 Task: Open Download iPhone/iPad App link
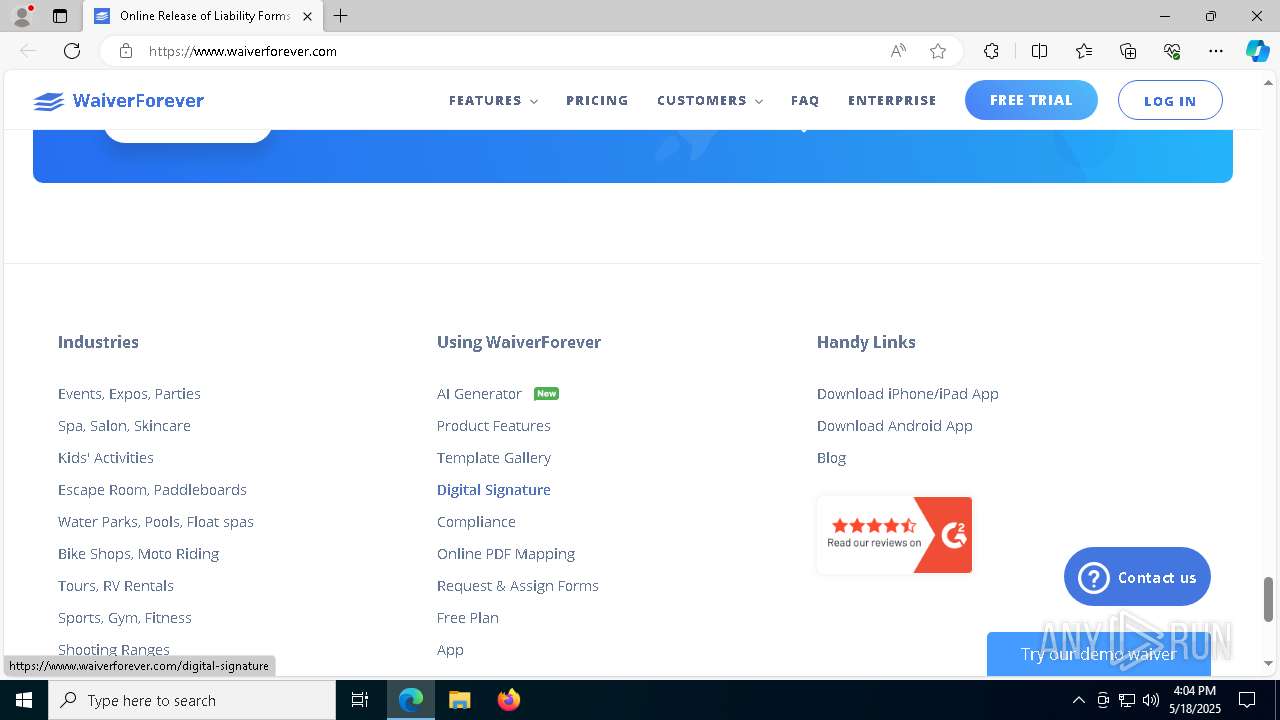click(x=908, y=394)
